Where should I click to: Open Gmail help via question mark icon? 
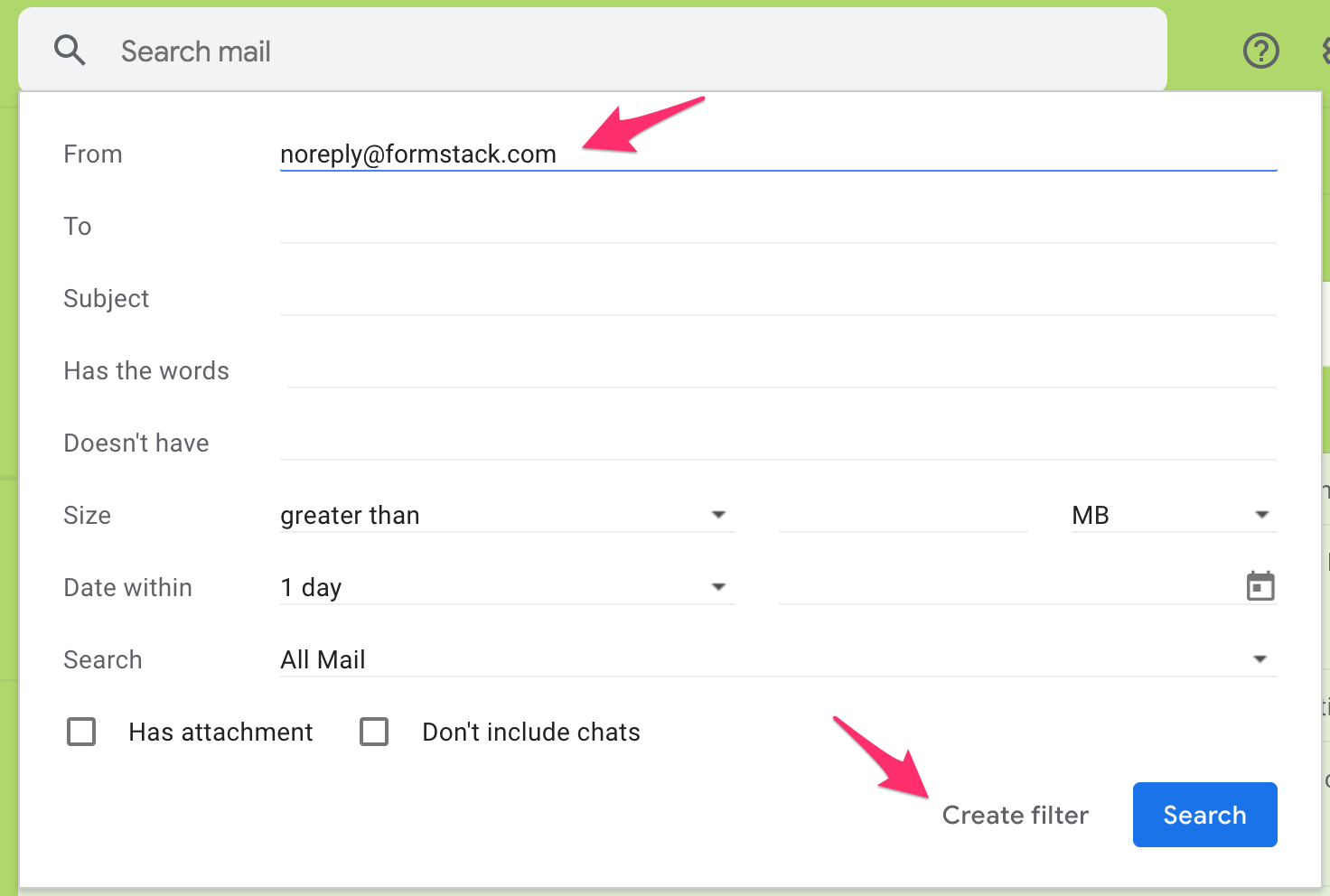pos(1260,51)
